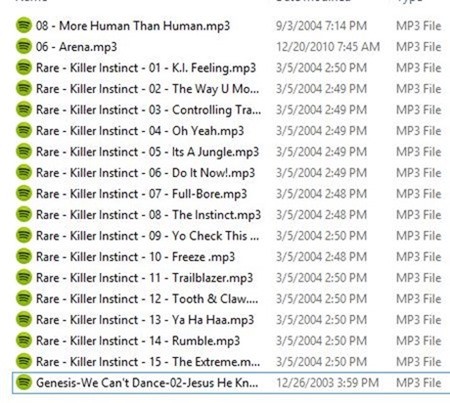Click the icon beside Rumble.mp3
This screenshot has height=403, width=450.
[24, 340]
